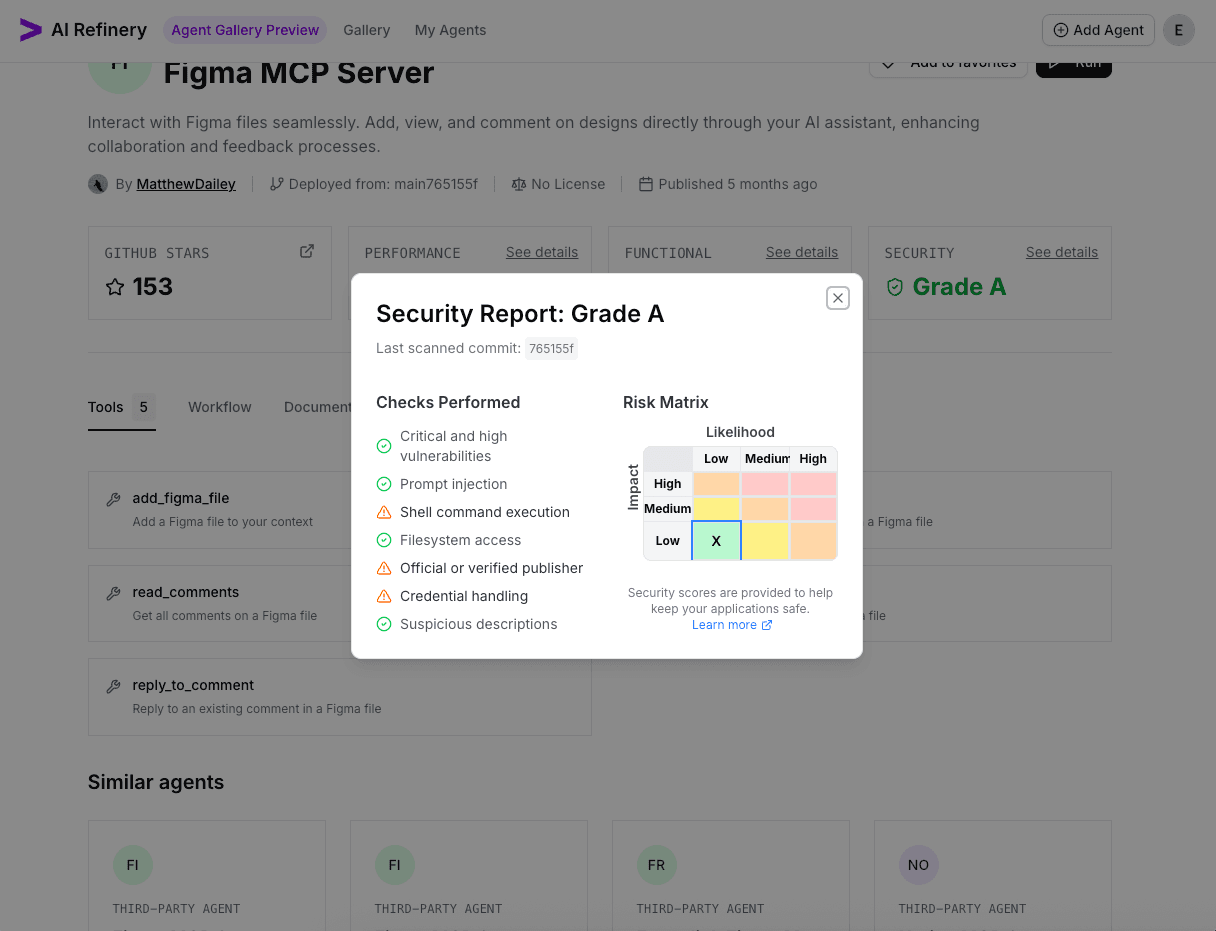1216x931 pixels.
Task: Visit MatthewDailey's profile link
Action: (185, 184)
